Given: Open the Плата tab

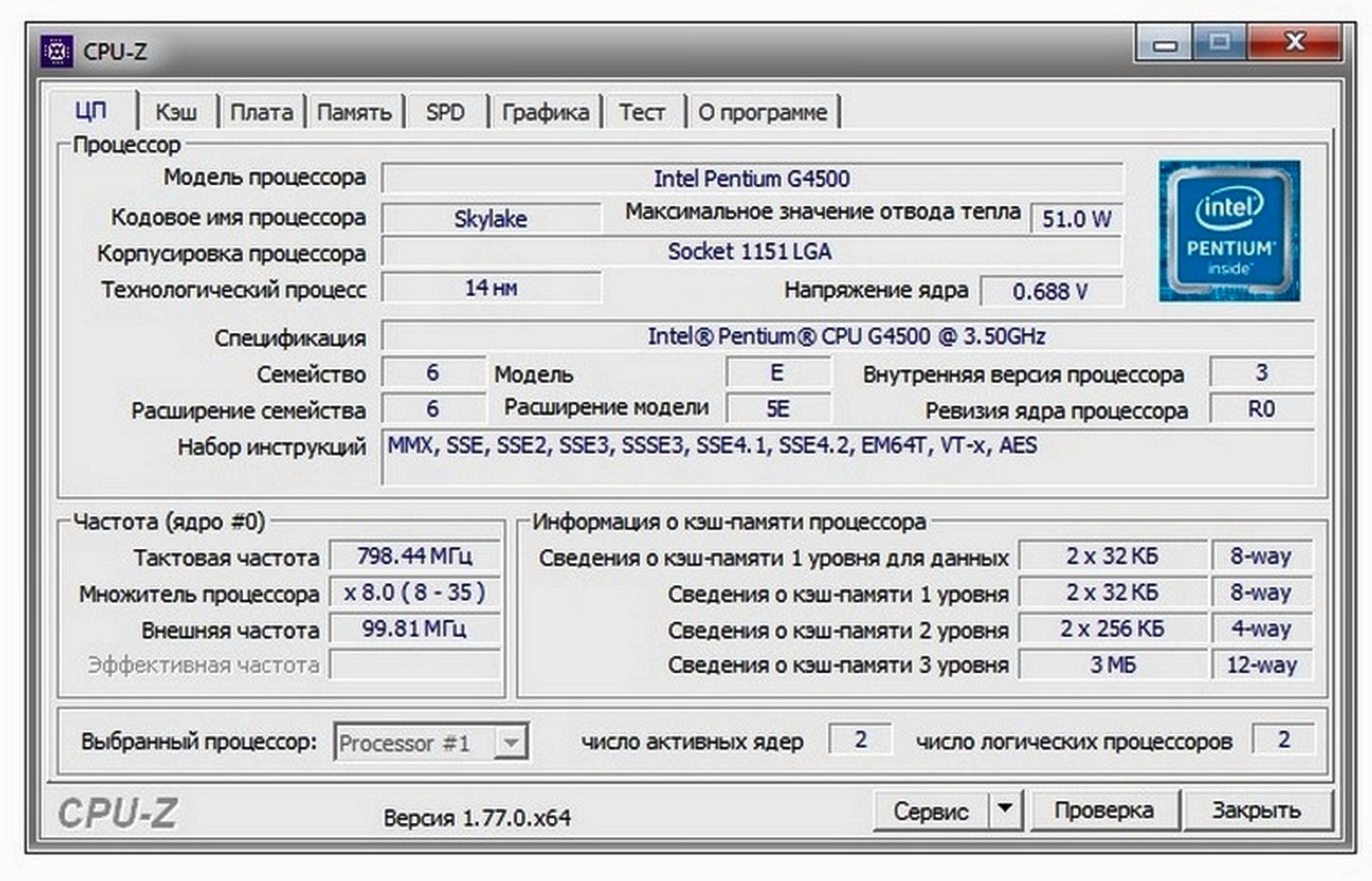Looking at the screenshot, I should point(262,112).
